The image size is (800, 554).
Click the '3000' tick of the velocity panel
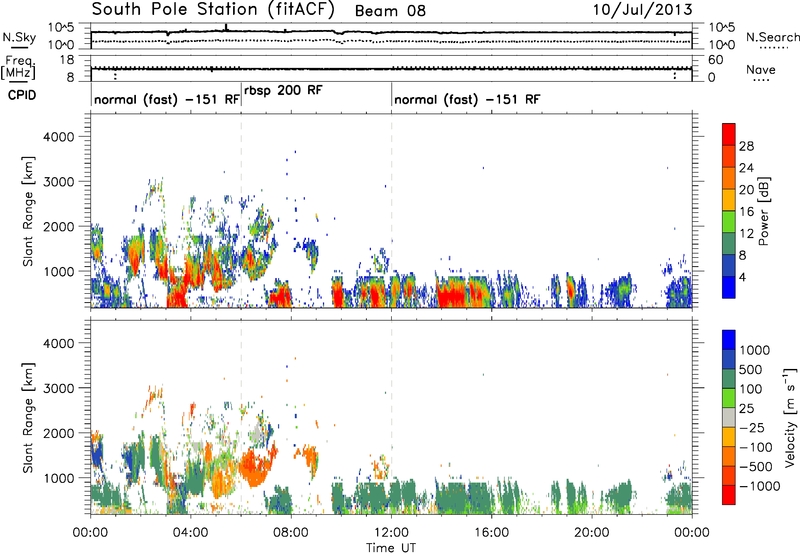pyautogui.click(x=59, y=388)
